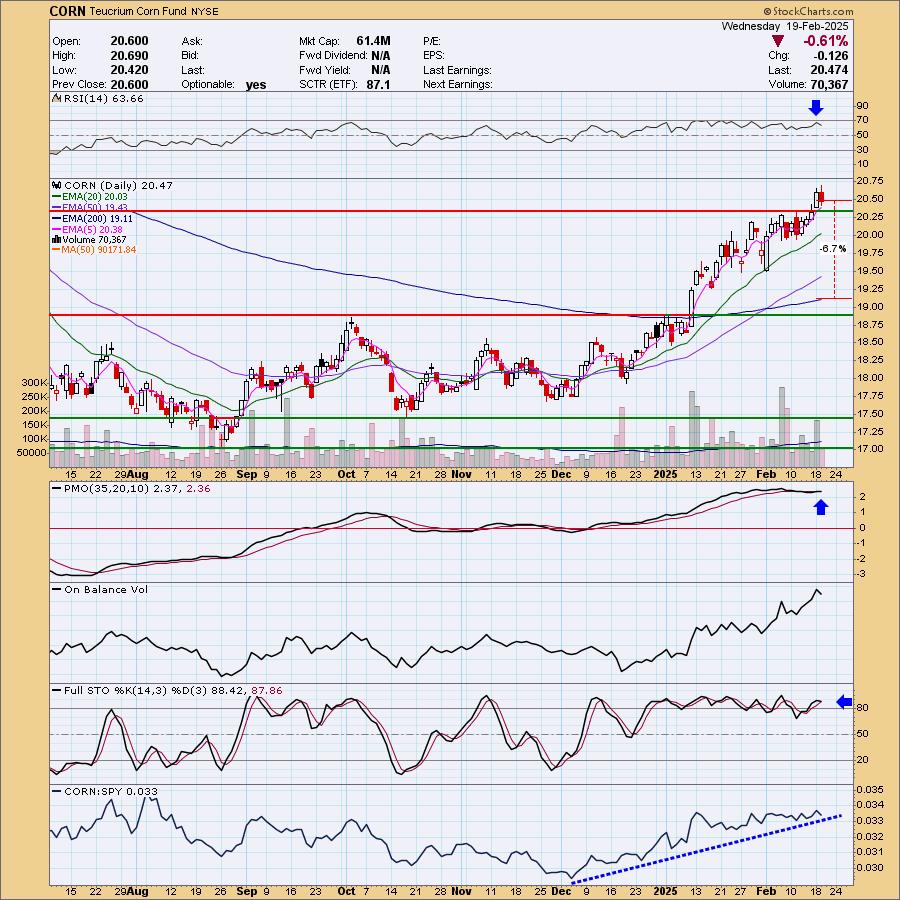Click the -6.7% stop level annotation

point(832,249)
